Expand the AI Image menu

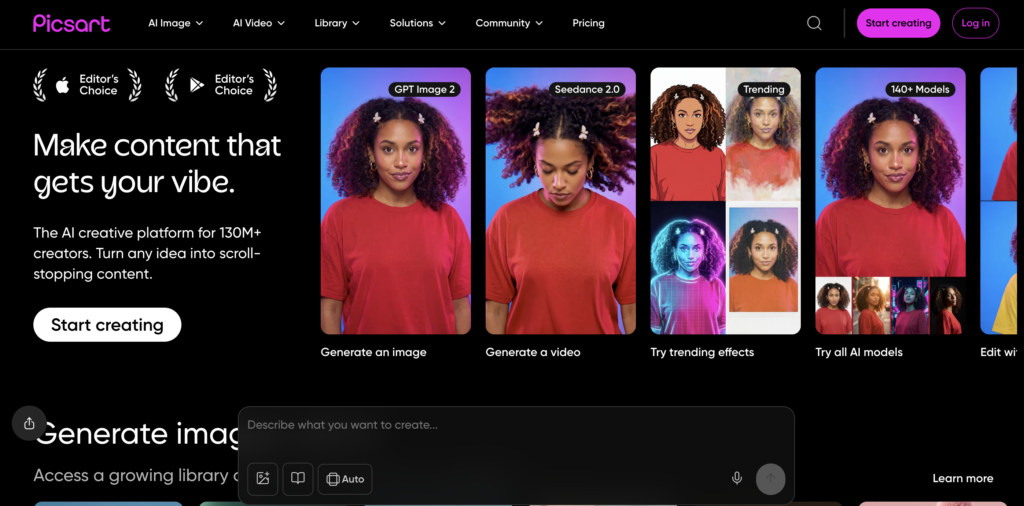176,23
